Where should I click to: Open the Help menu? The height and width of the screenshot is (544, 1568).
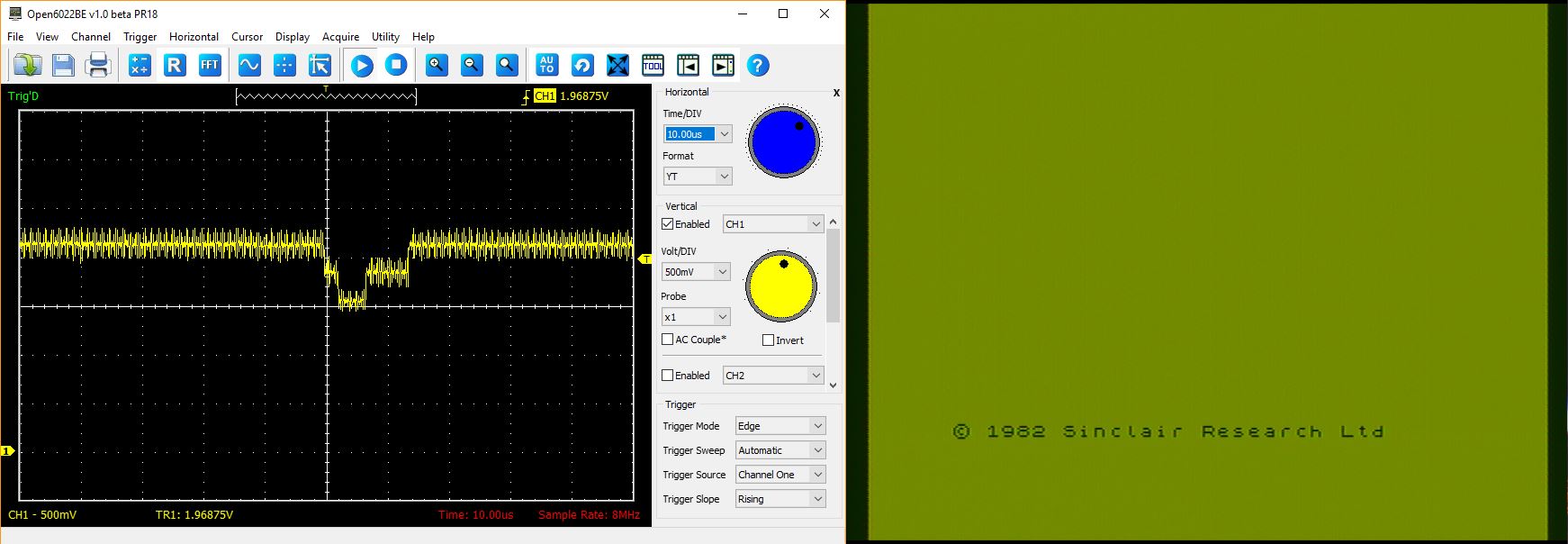pyautogui.click(x=423, y=37)
